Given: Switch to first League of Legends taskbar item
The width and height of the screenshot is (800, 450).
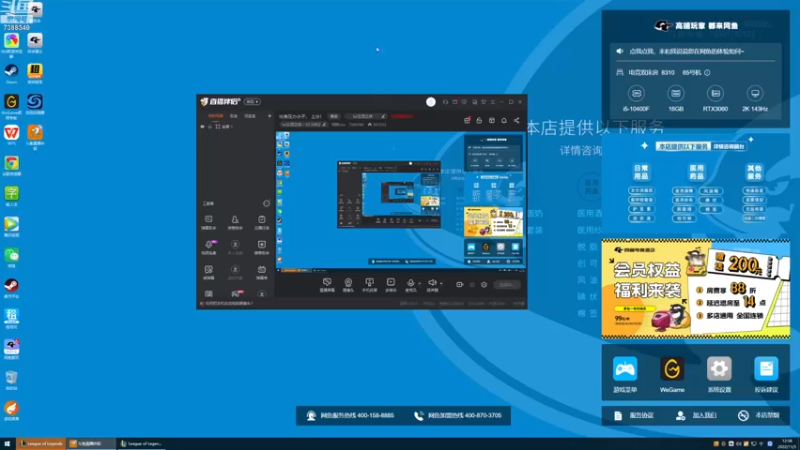Looking at the screenshot, I should coord(41,443).
